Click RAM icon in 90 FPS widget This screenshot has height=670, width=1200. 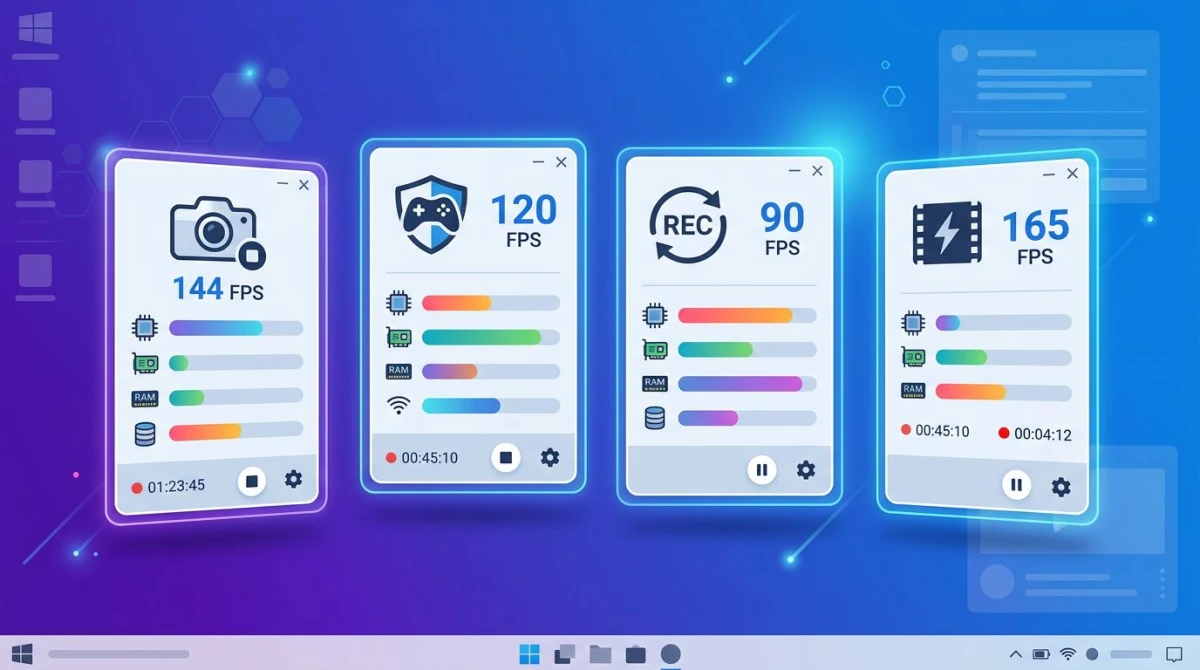tap(655, 383)
